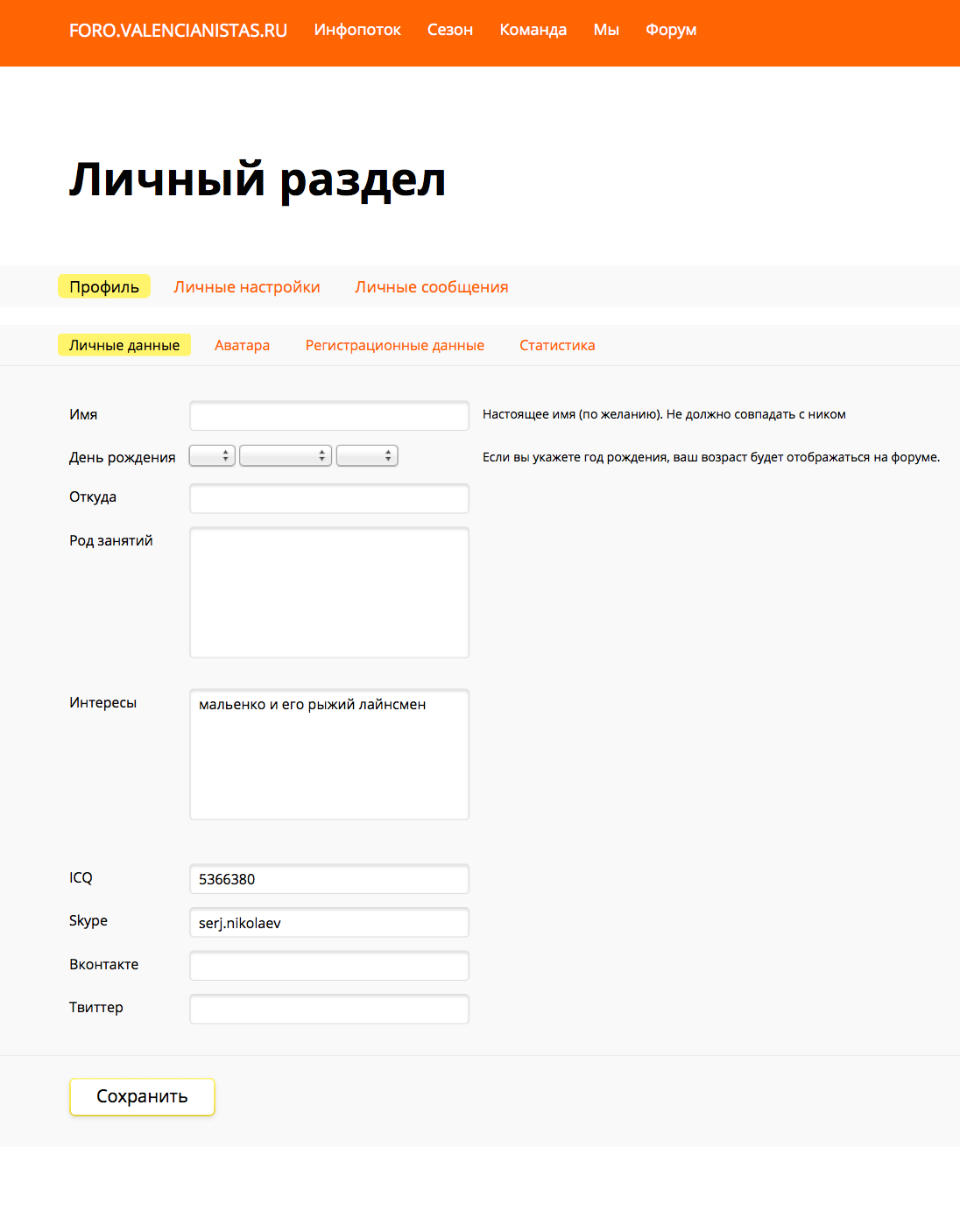Open the Личные настройки tab

tap(247, 287)
